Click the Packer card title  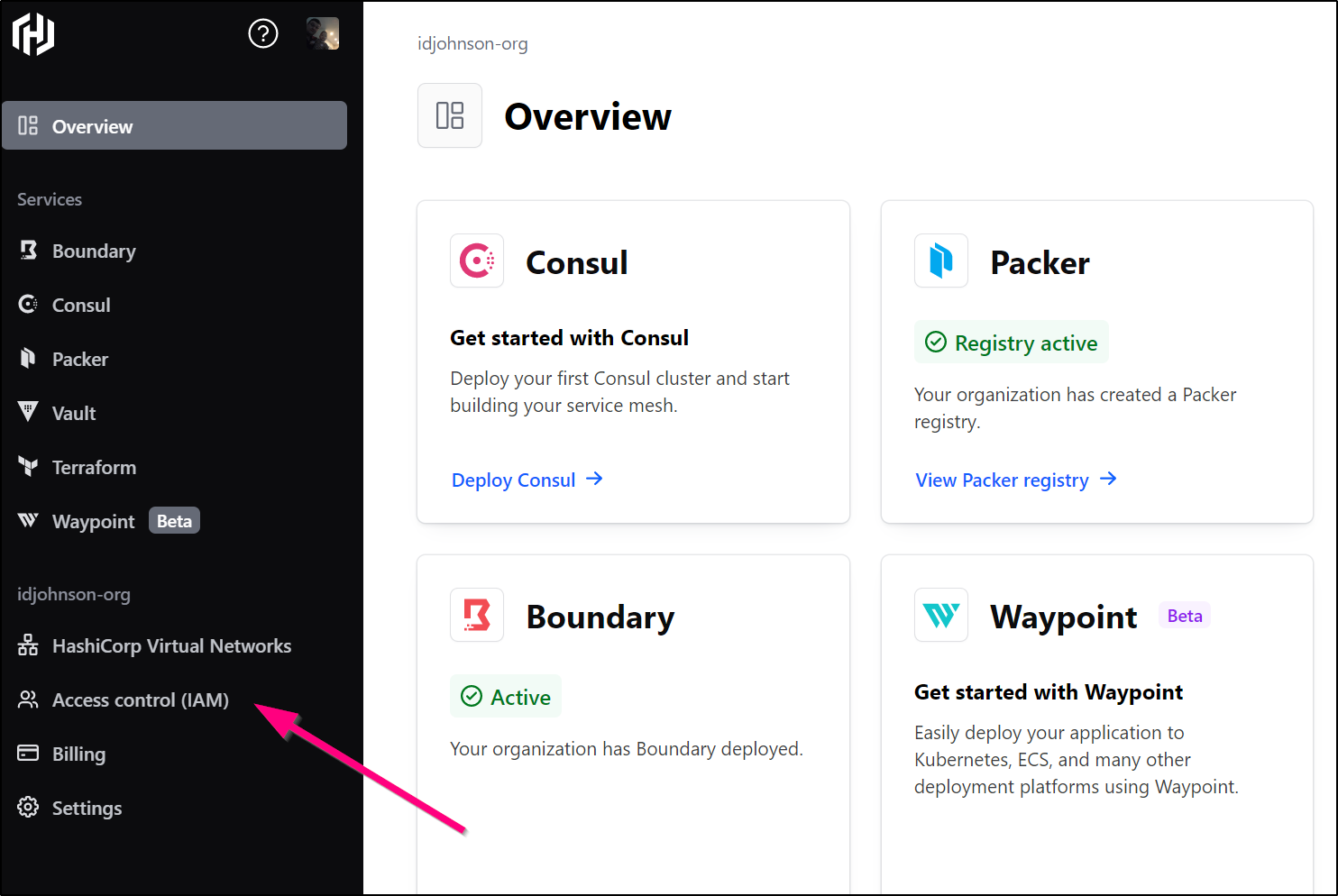click(1040, 262)
